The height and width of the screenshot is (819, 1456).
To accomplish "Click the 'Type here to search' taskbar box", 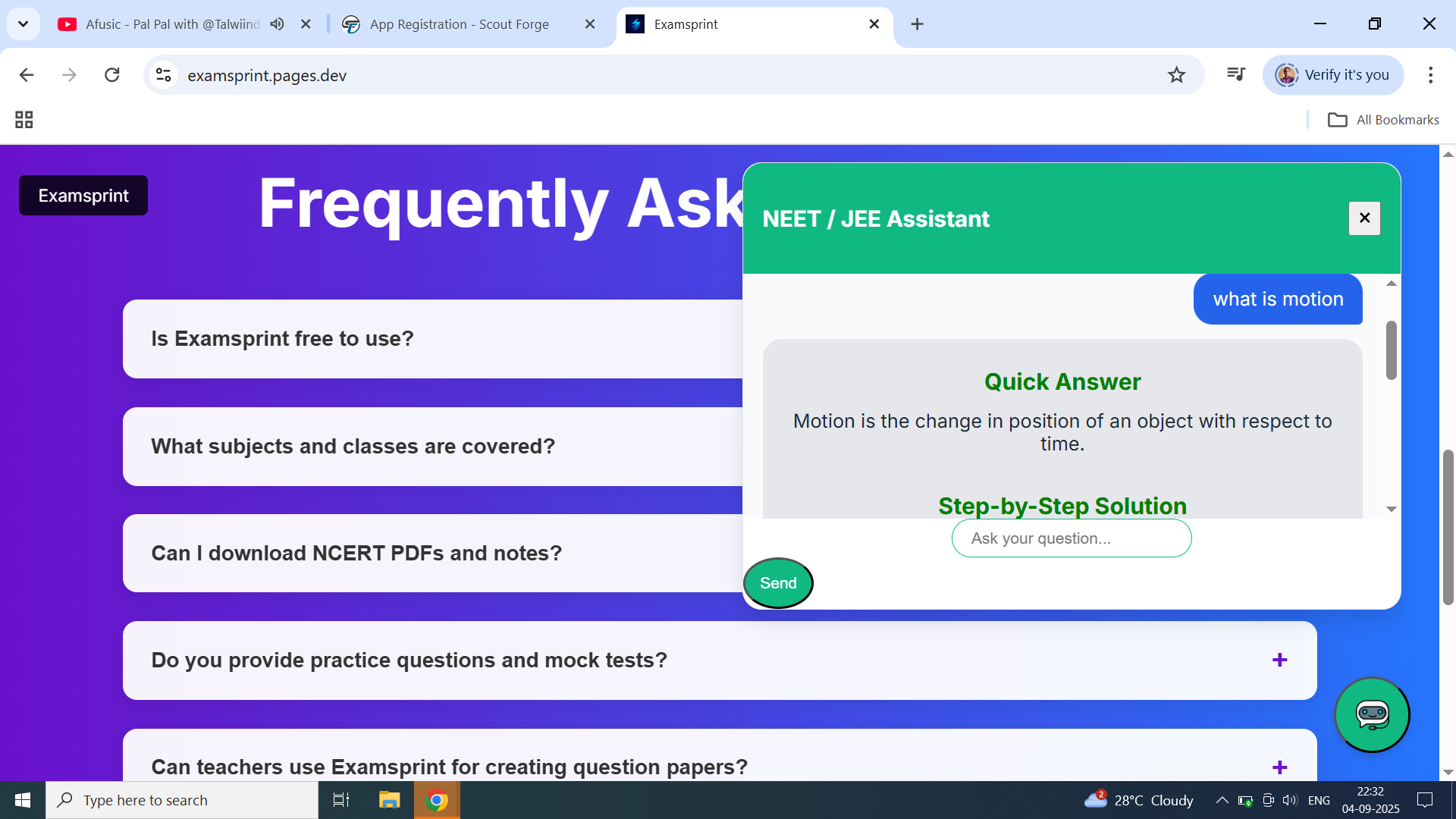I will (x=182, y=800).
